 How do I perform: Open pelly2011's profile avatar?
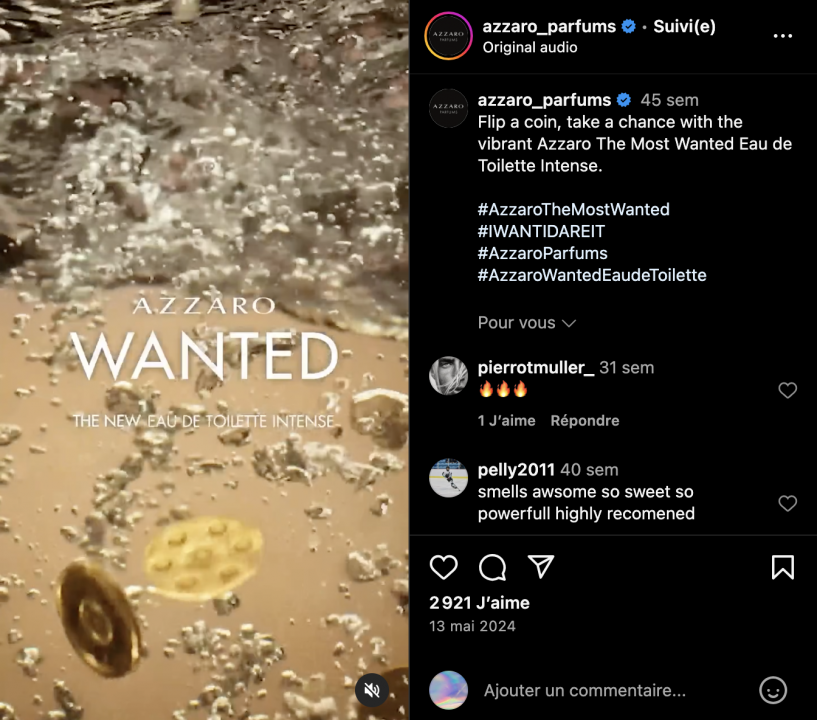[448, 478]
